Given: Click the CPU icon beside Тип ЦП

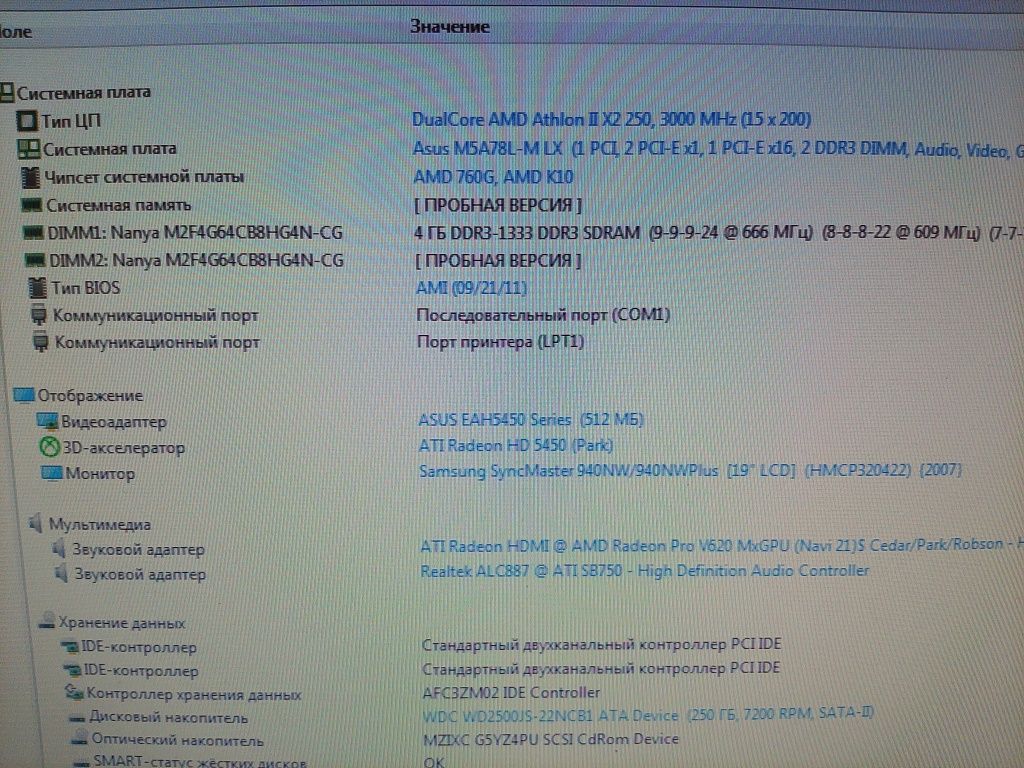Looking at the screenshot, I should point(27,121).
